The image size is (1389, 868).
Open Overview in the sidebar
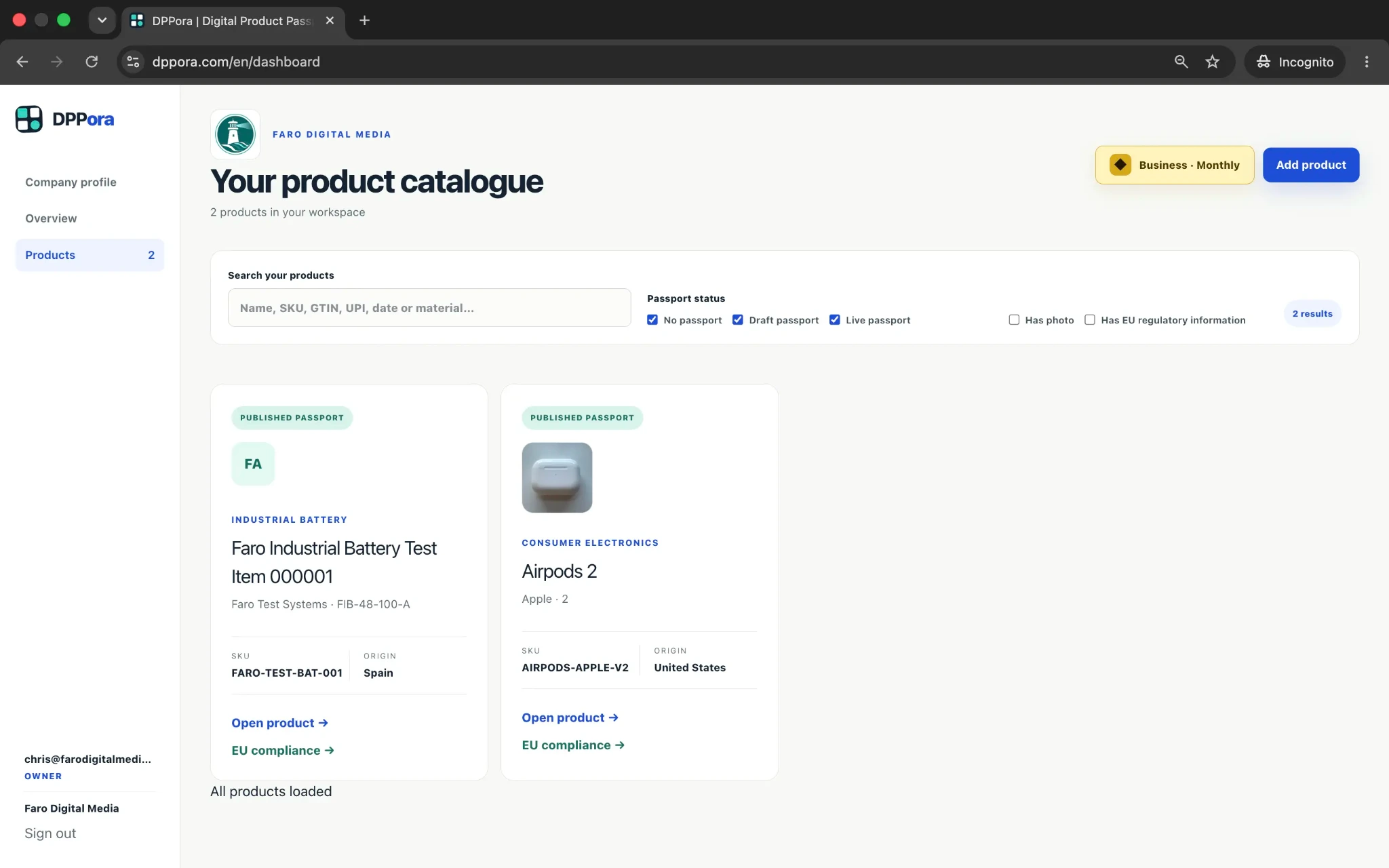pyautogui.click(x=51, y=218)
